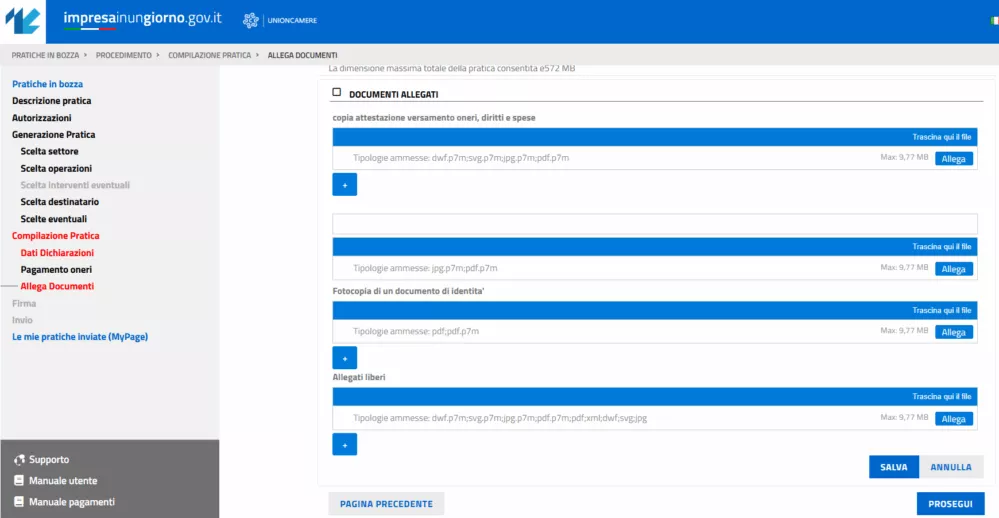Click the Italian flag language icon

[993, 21]
